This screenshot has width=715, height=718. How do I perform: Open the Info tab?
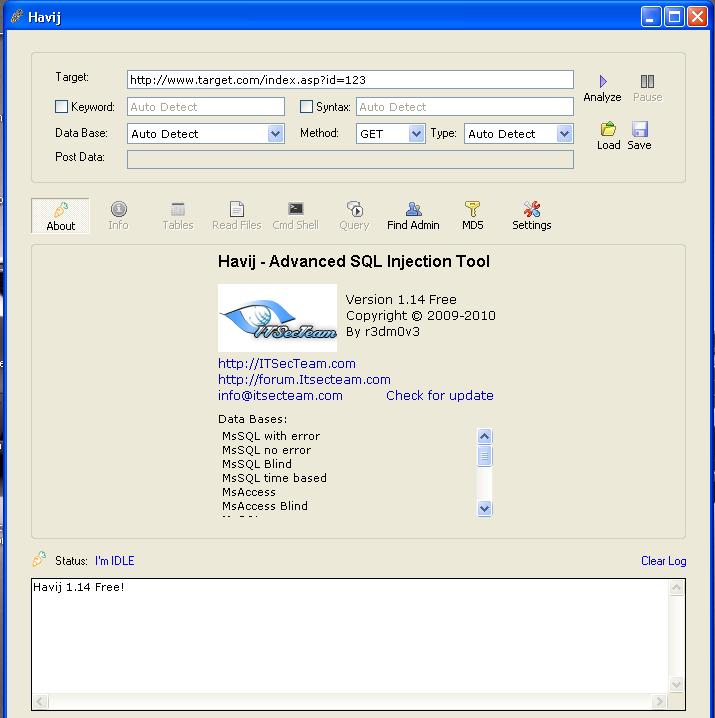pyautogui.click(x=118, y=216)
